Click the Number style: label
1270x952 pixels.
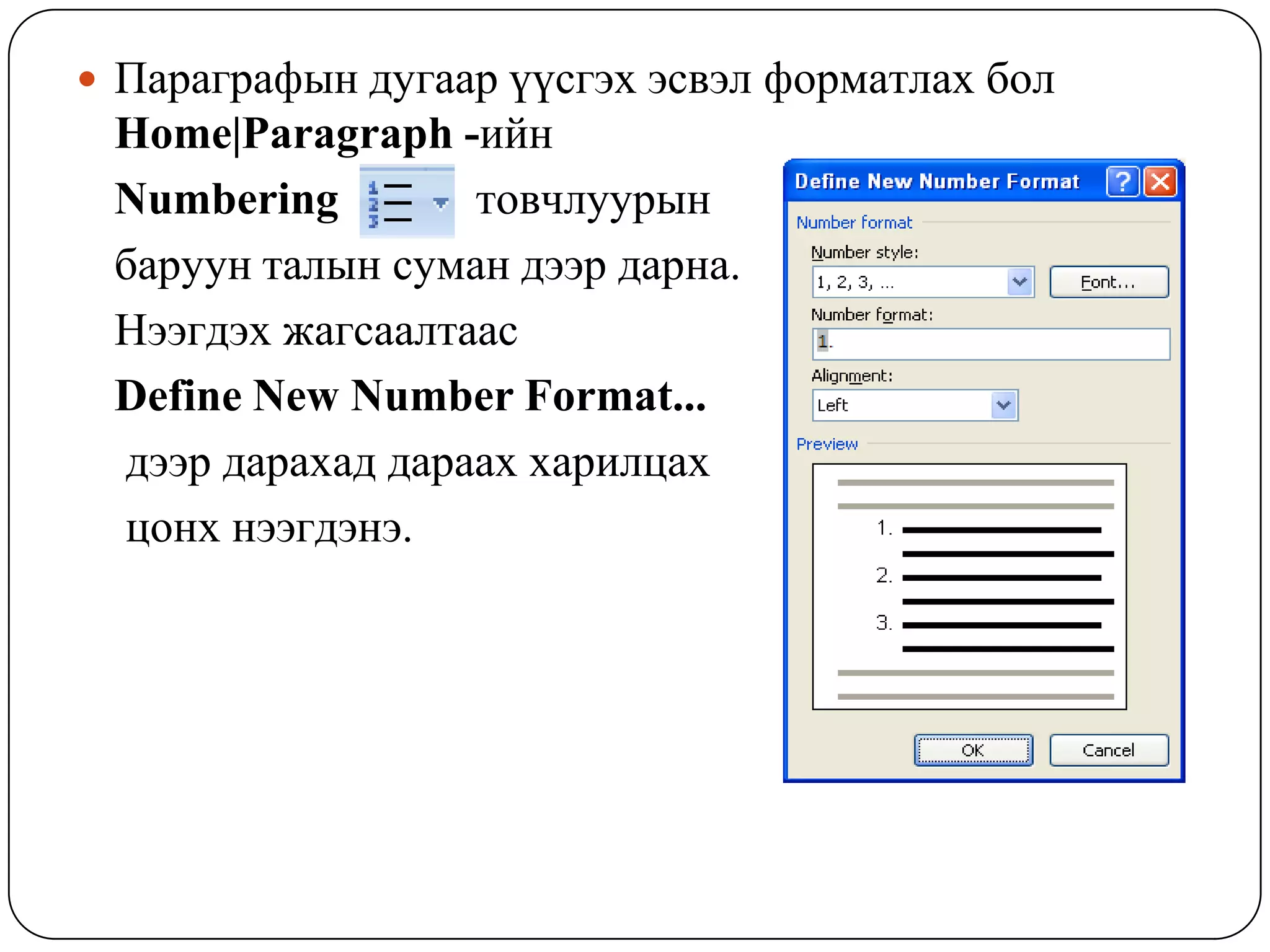click(865, 252)
